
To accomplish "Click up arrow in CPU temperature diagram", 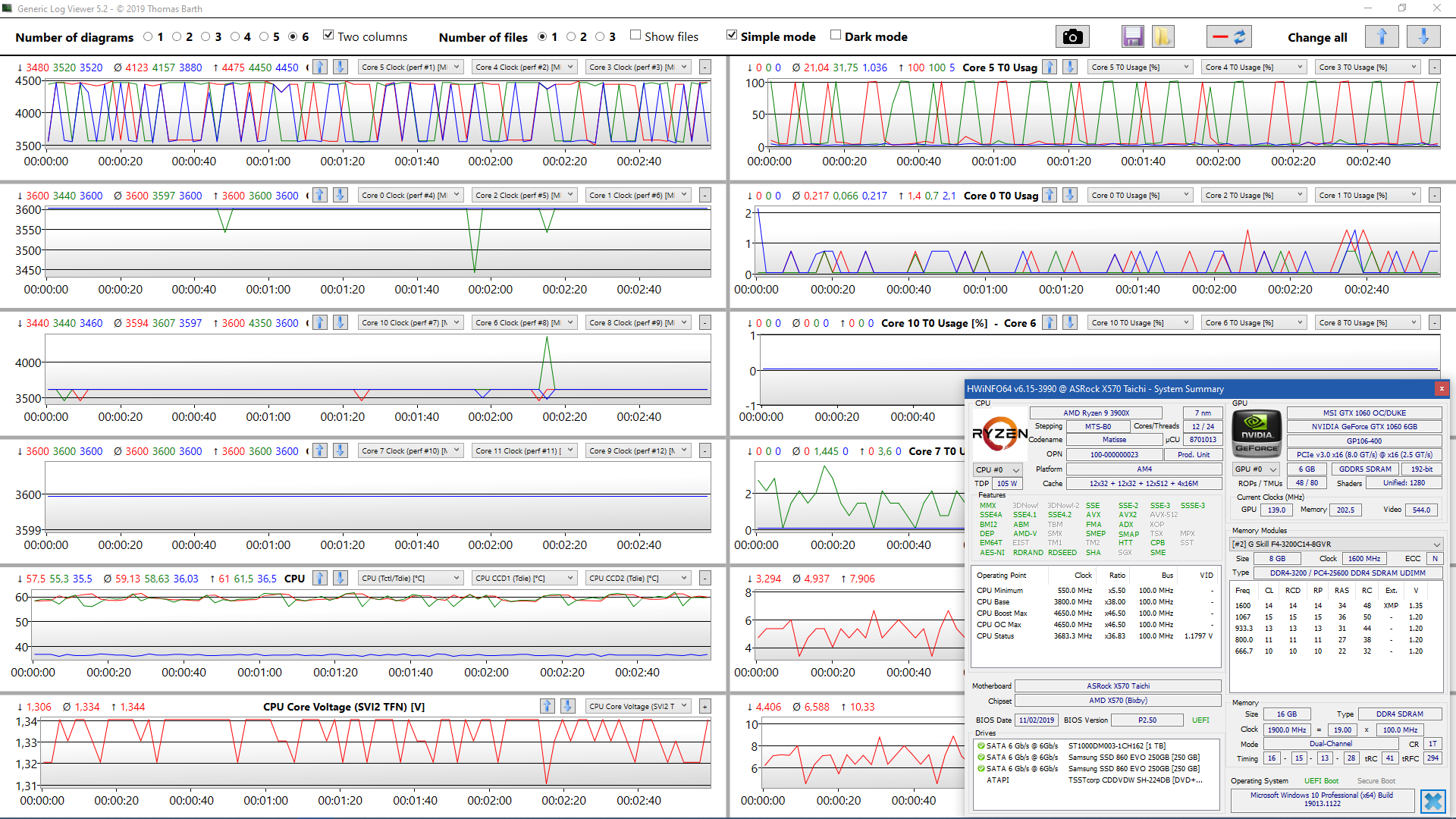I will point(320,578).
